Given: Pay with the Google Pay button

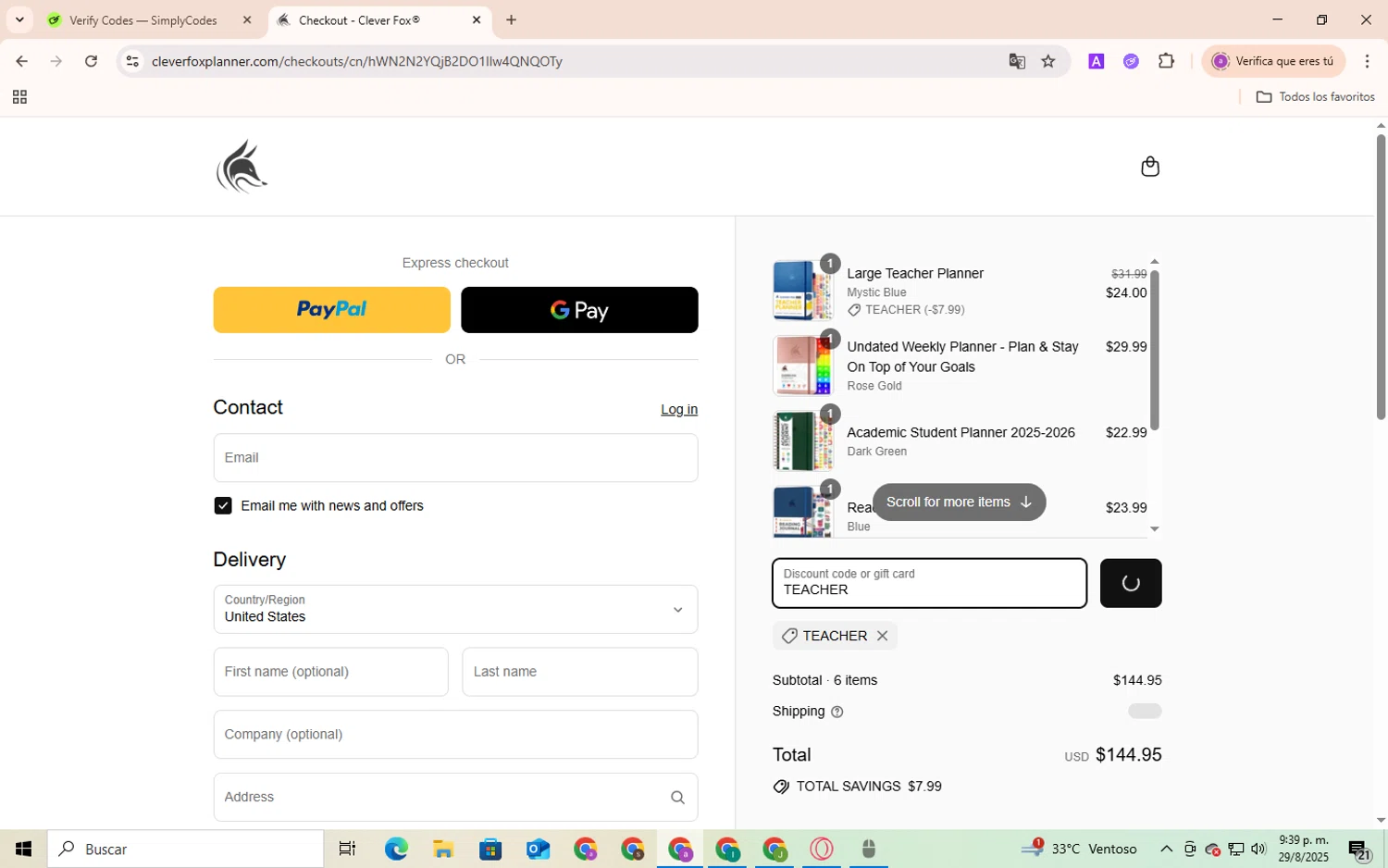Looking at the screenshot, I should (x=579, y=310).
